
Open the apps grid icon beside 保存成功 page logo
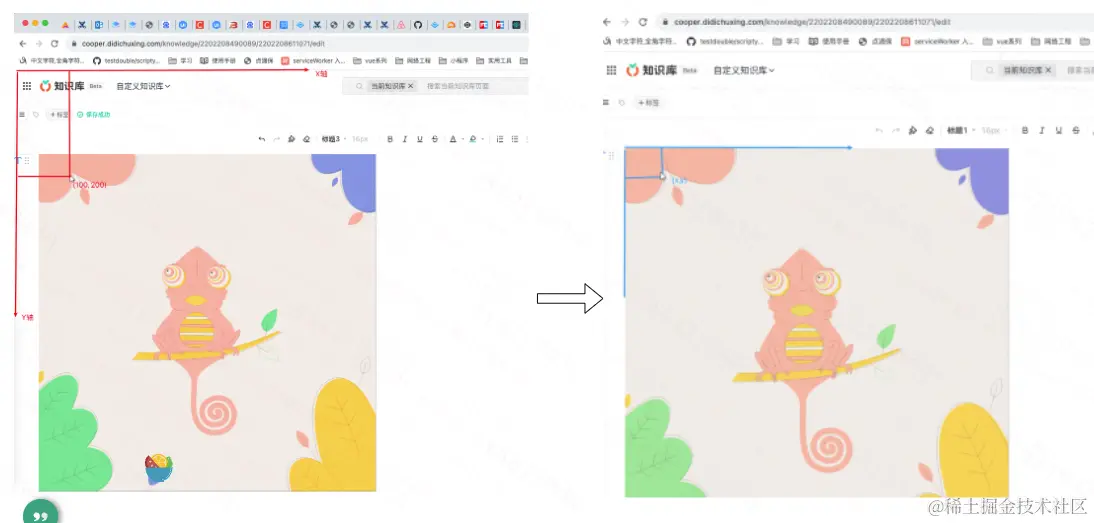coord(27,86)
